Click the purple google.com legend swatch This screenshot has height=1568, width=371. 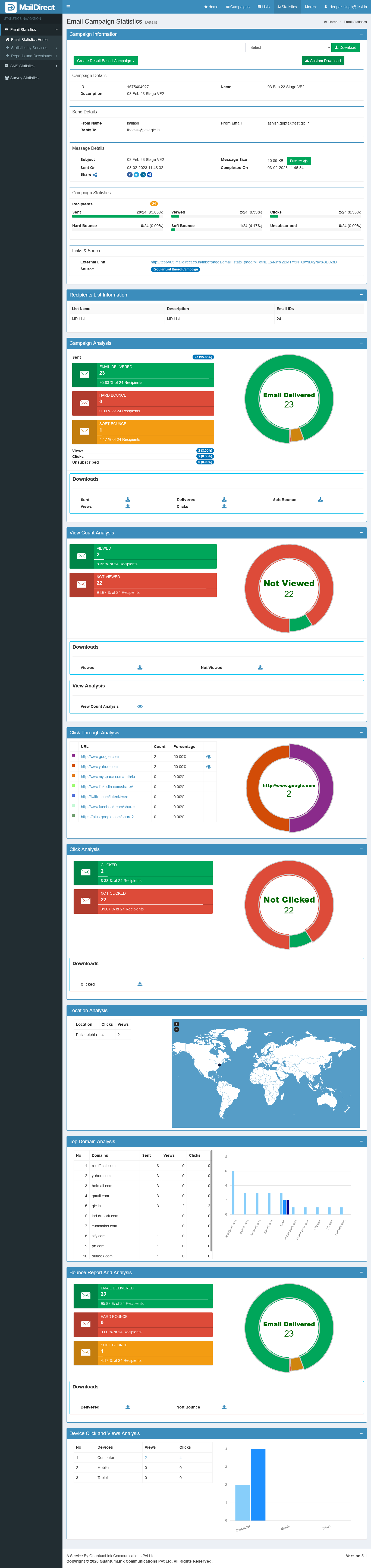[73, 756]
